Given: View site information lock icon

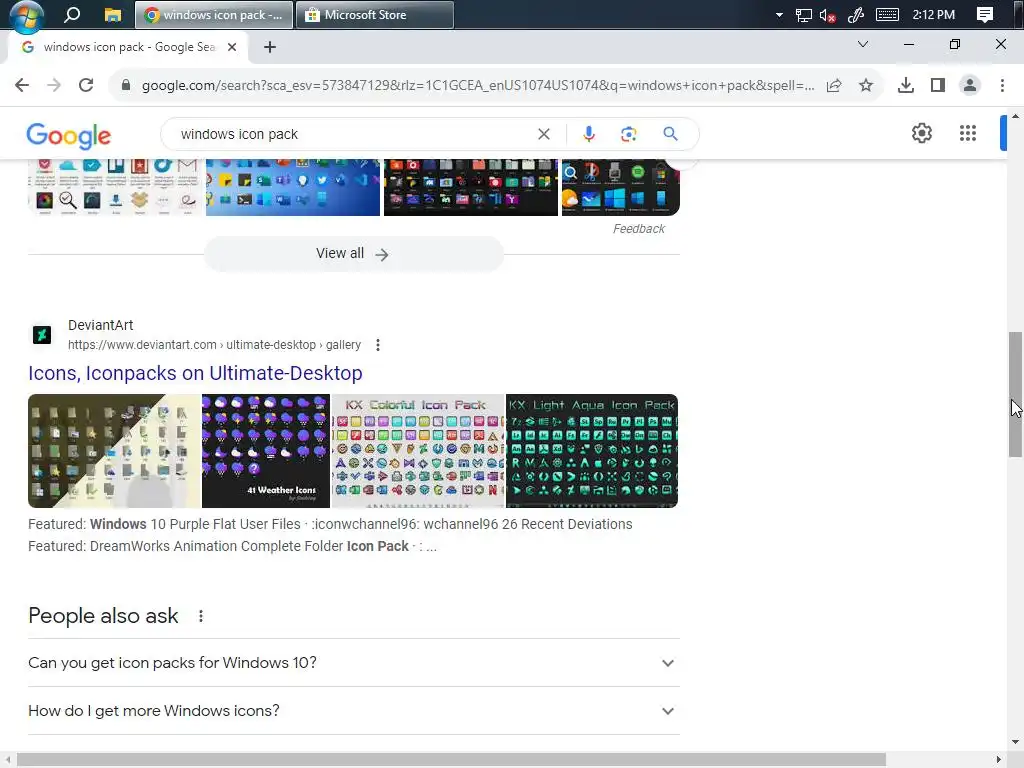Looking at the screenshot, I should click(x=125, y=85).
